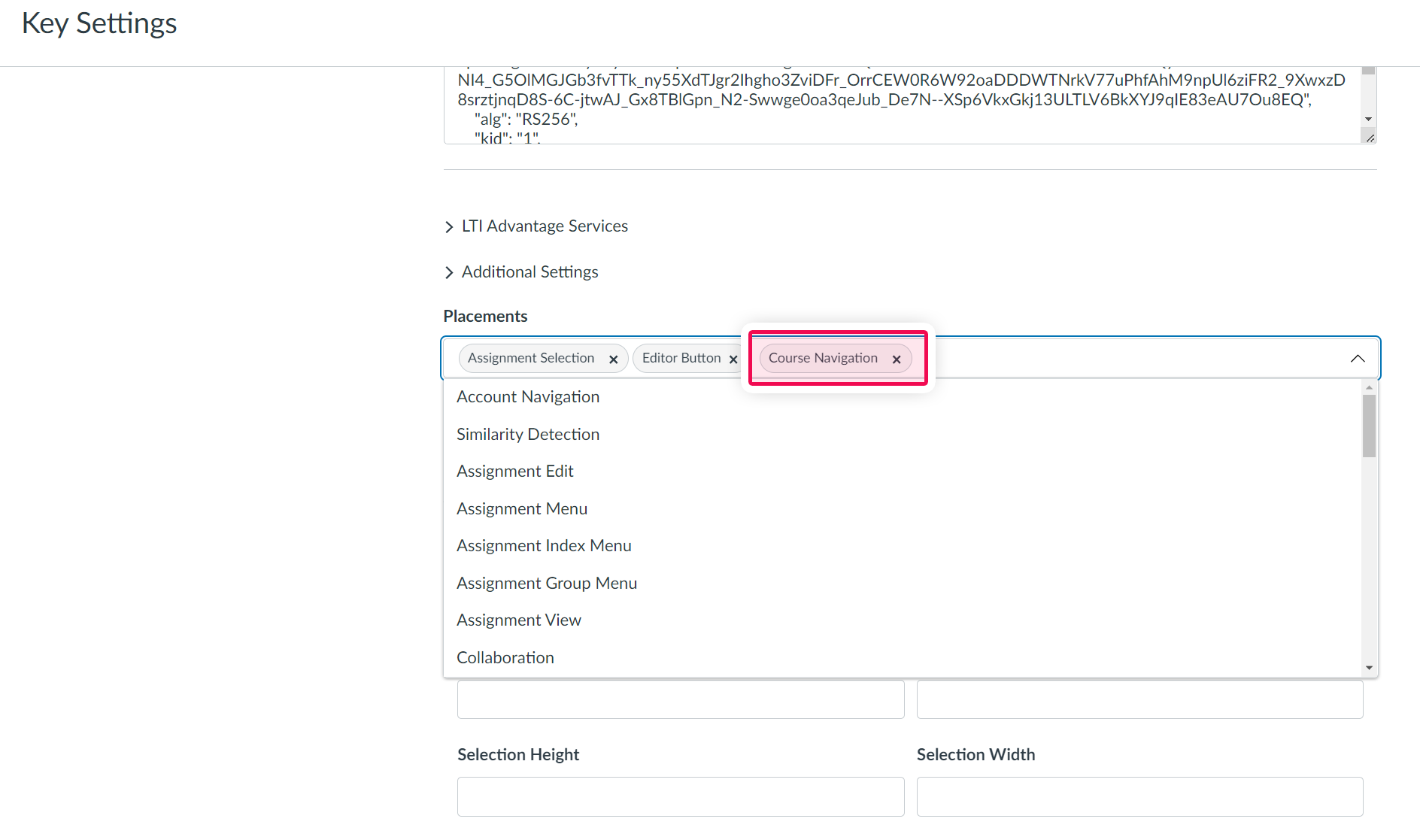Click the Selection Width input field

(1140, 796)
